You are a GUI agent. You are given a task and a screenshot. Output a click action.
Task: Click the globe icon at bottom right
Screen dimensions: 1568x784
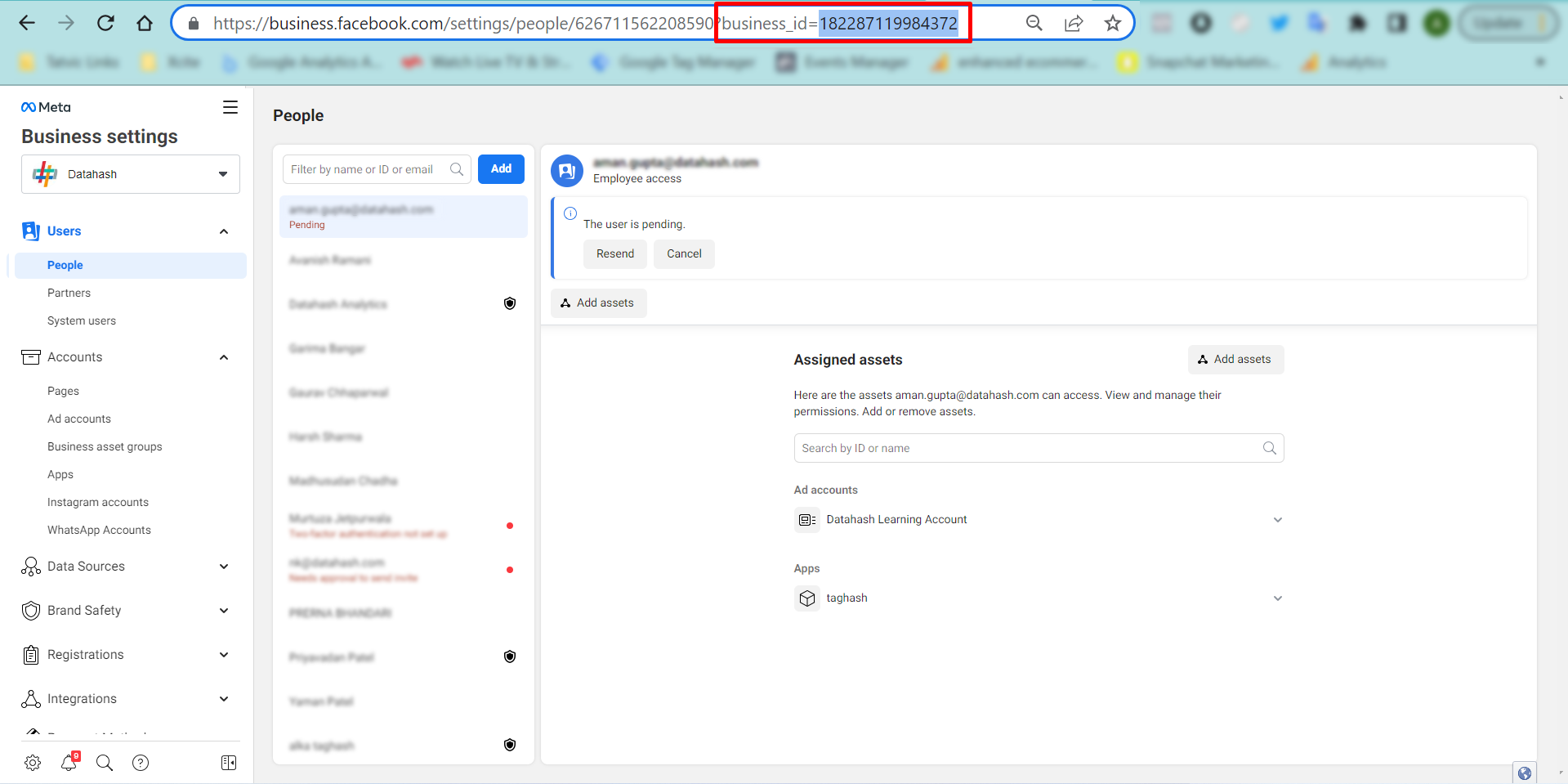(1524, 773)
